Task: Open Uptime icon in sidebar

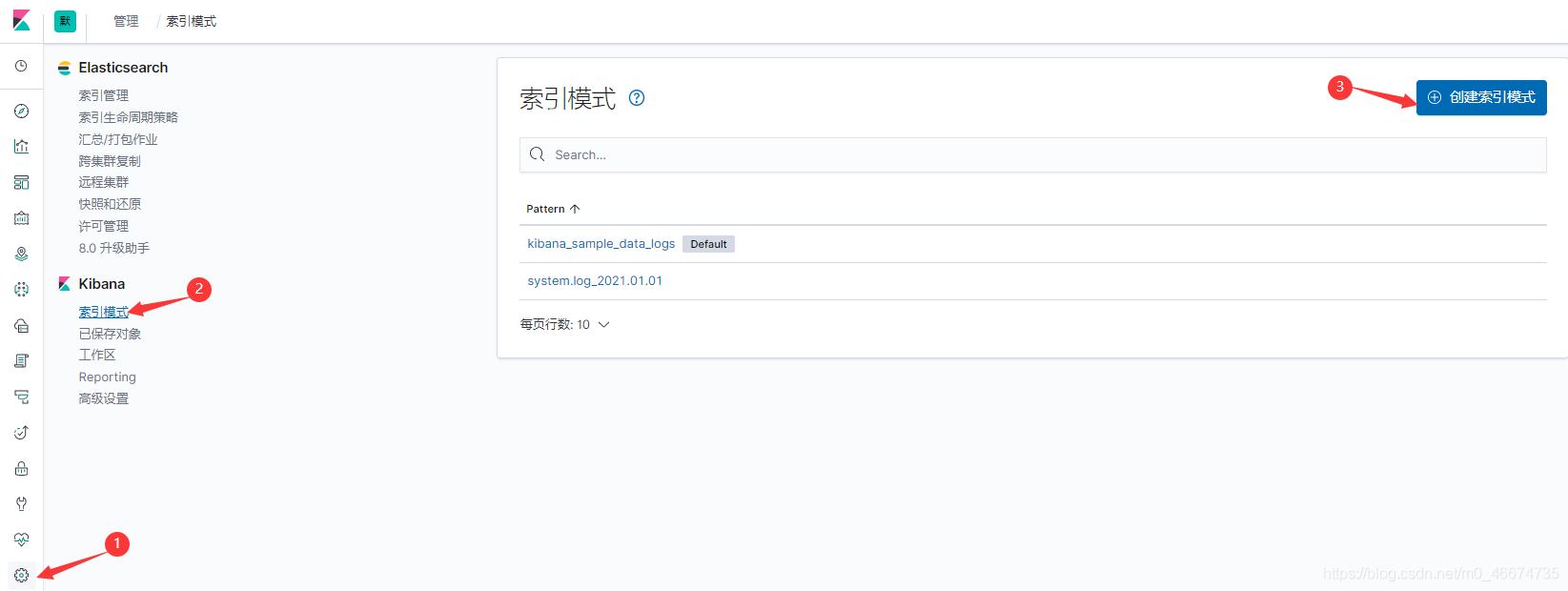Action: pyautogui.click(x=21, y=433)
